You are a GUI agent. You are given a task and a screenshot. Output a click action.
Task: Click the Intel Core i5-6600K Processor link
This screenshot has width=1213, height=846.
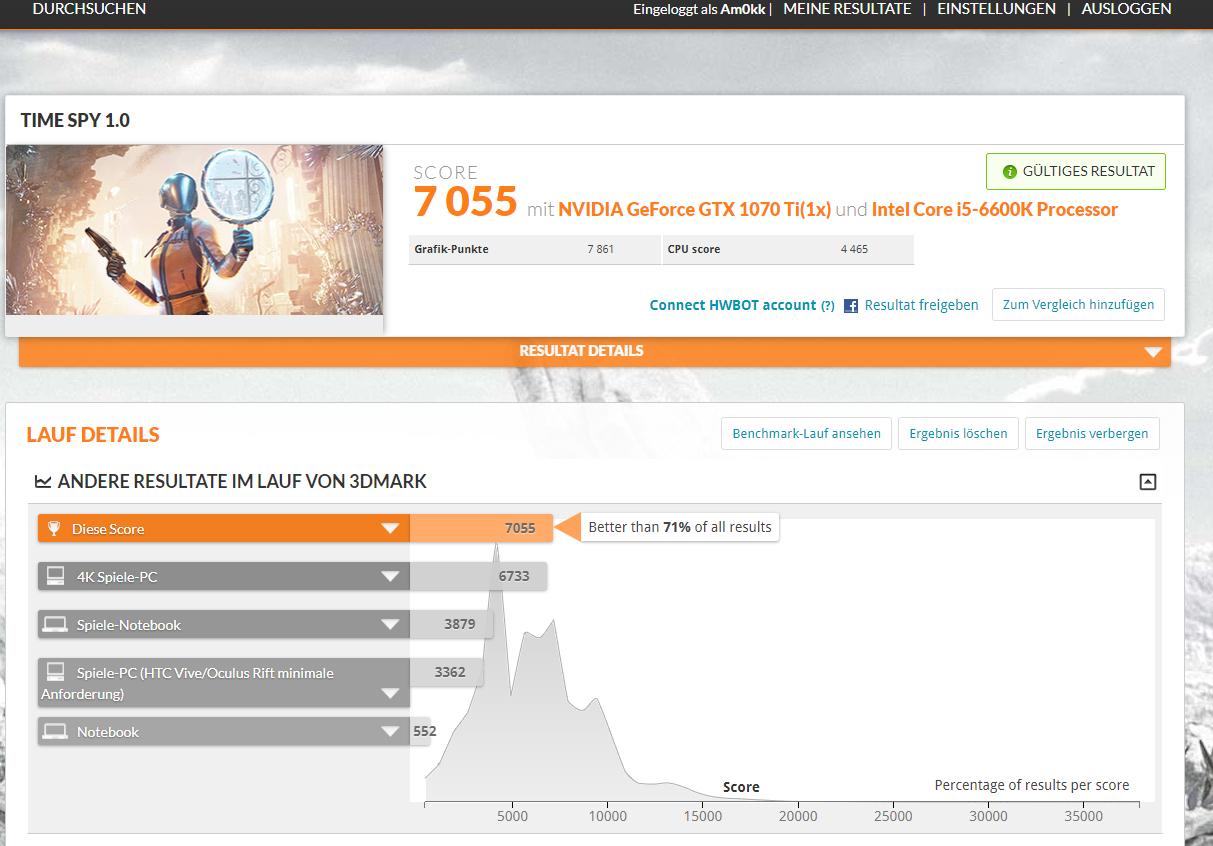(x=995, y=210)
